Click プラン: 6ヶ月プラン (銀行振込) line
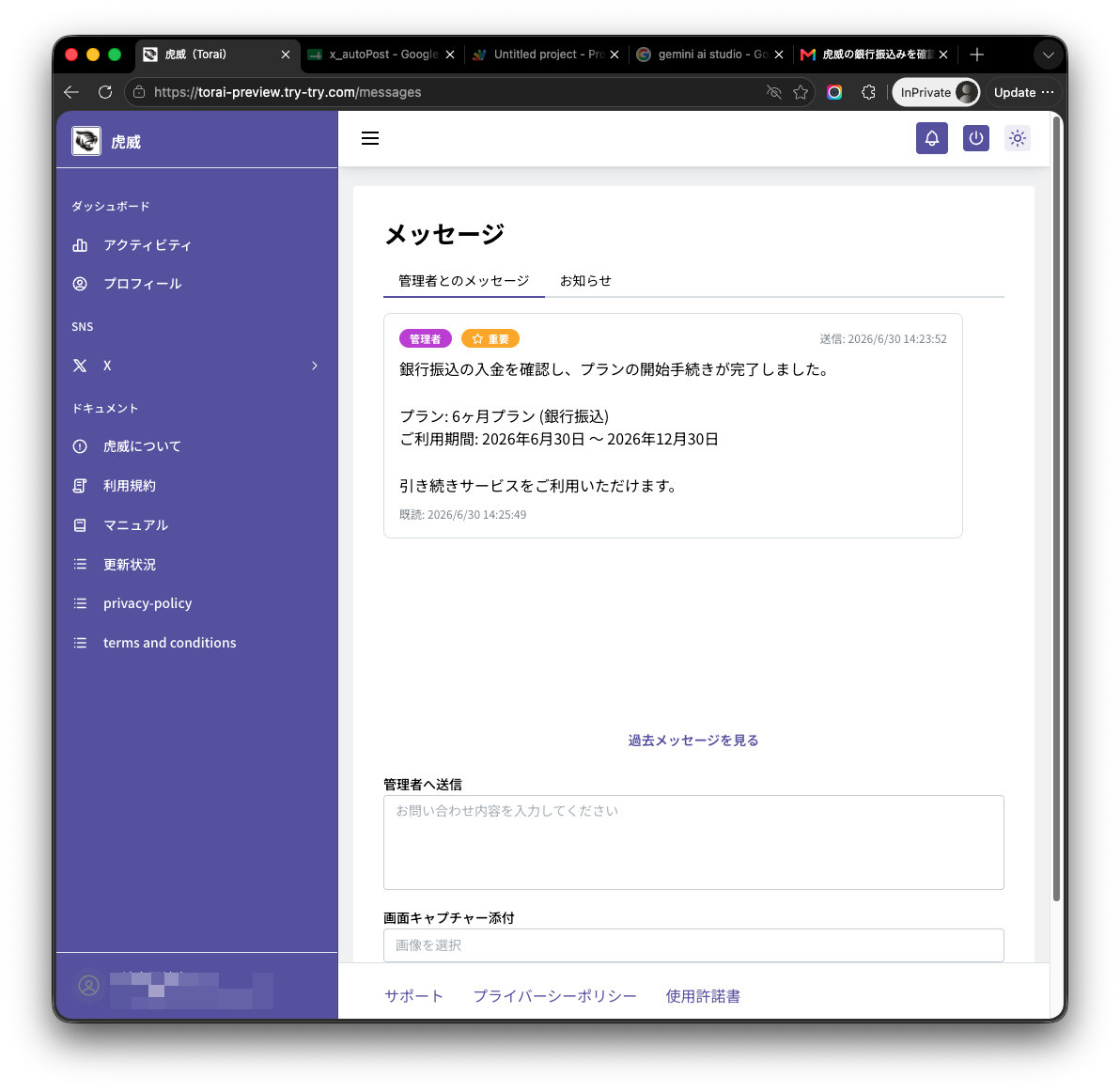Image resolution: width=1120 pixels, height=1092 pixels. coord(504,416)
